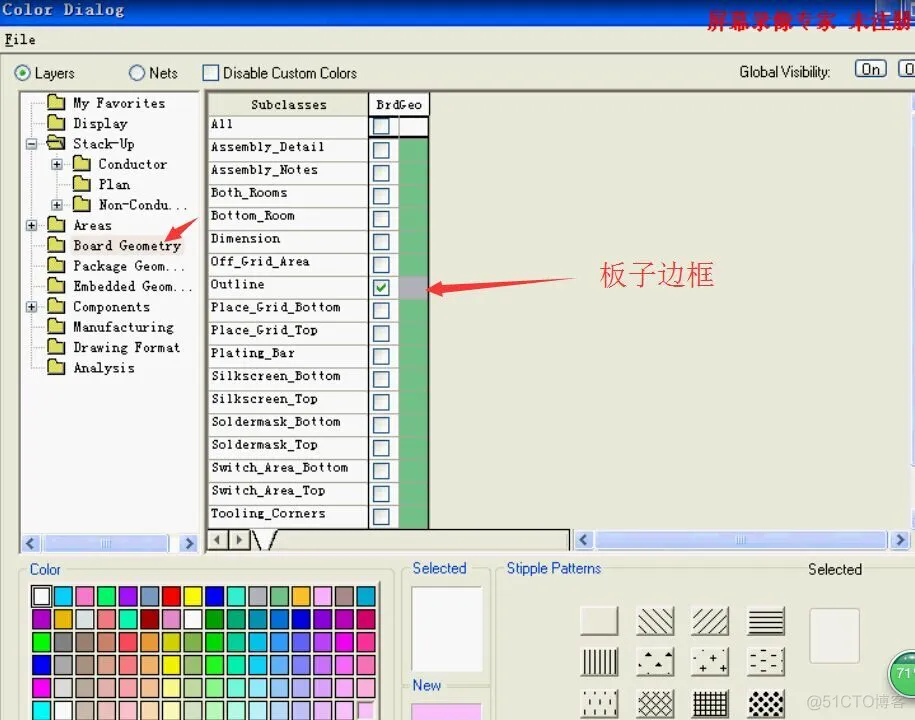This screenshot has height=720, width=915.
Task: Check the Soldermask_Top checkbox
Action: tap(381, 448)
